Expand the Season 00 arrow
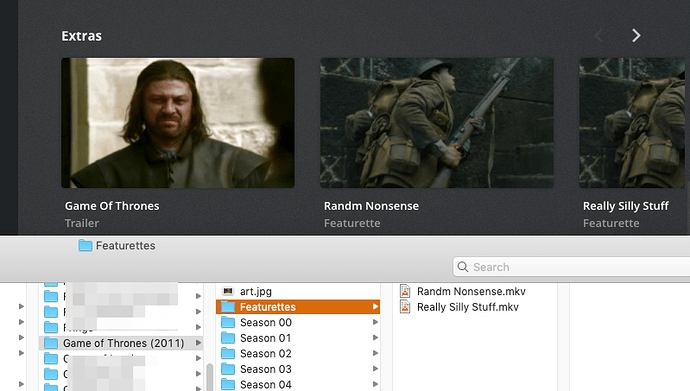Image resolution: width=690 pixels, height=391 pixels. coord(375,322)
